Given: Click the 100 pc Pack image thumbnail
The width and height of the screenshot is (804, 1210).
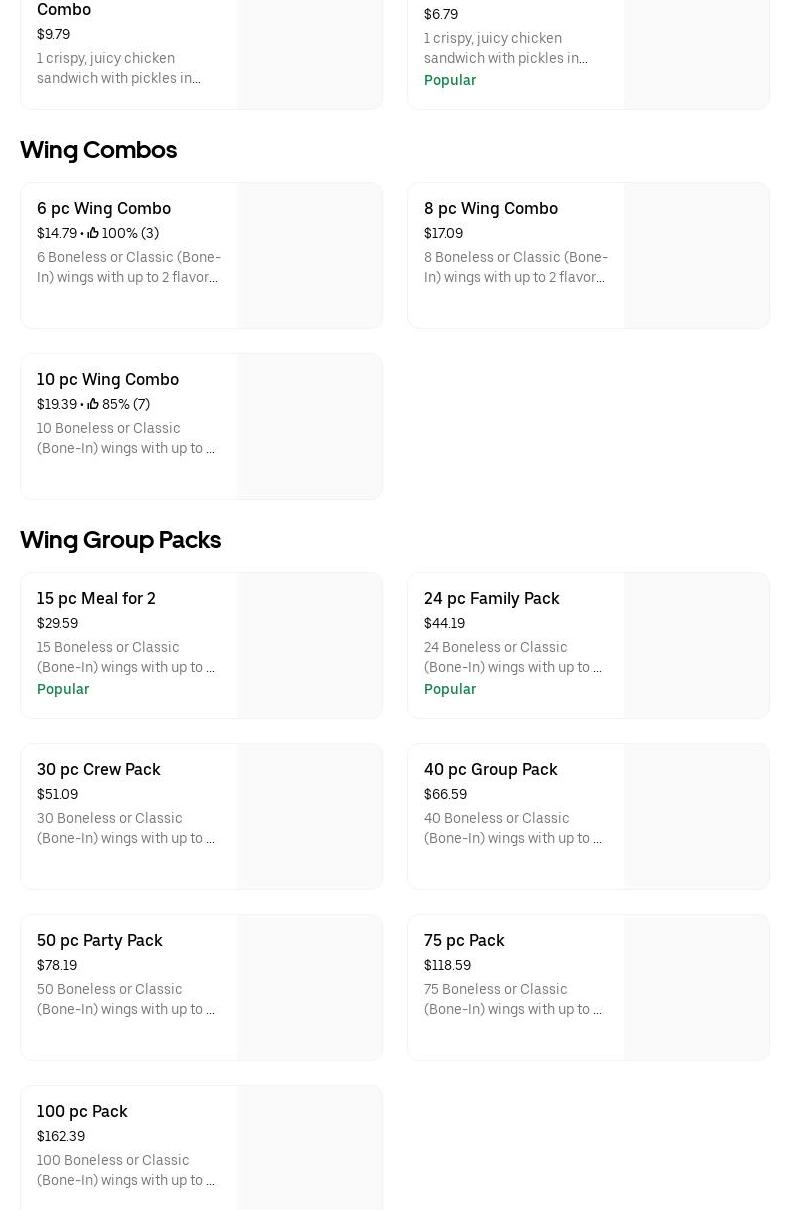Looking at the screenshot, I should tap(309, 1150).
